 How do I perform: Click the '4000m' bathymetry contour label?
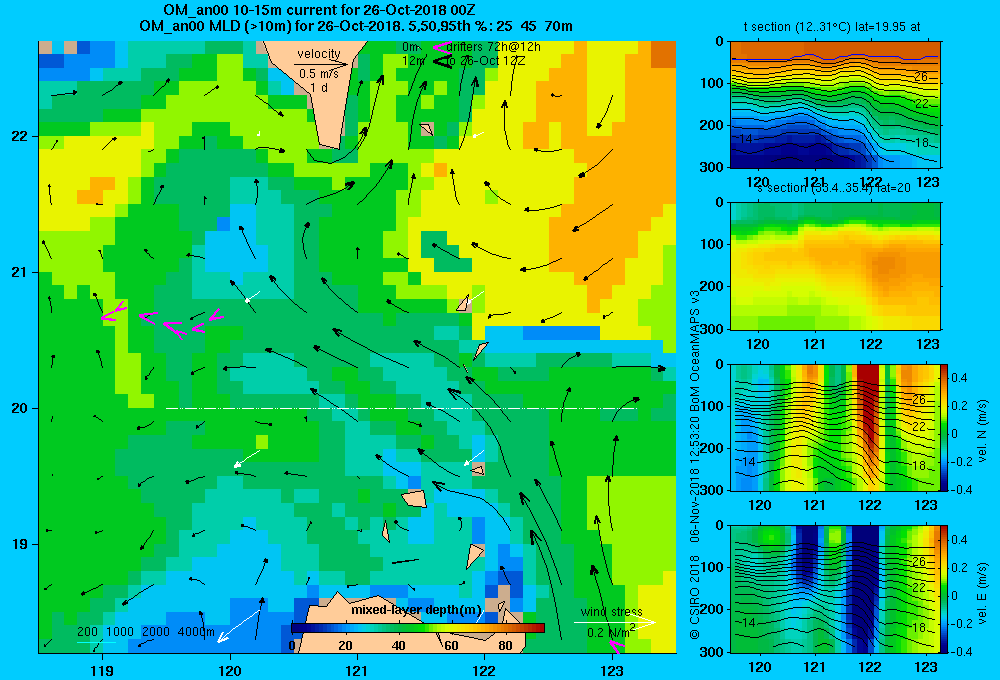[196, 632]
